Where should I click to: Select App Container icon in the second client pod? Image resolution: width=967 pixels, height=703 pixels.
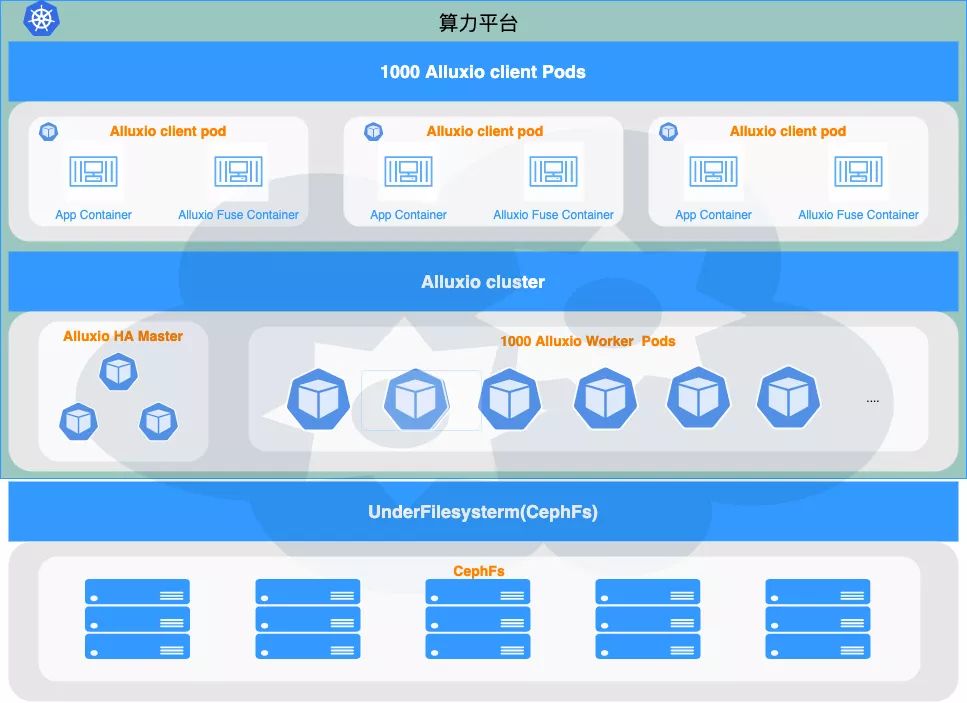point(408,171)
